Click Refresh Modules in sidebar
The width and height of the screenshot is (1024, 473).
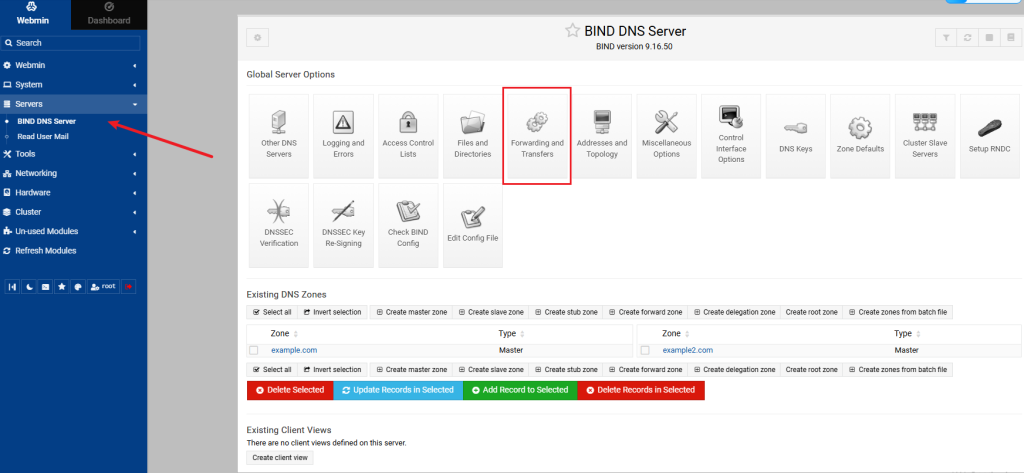click(x=46, y=251)
